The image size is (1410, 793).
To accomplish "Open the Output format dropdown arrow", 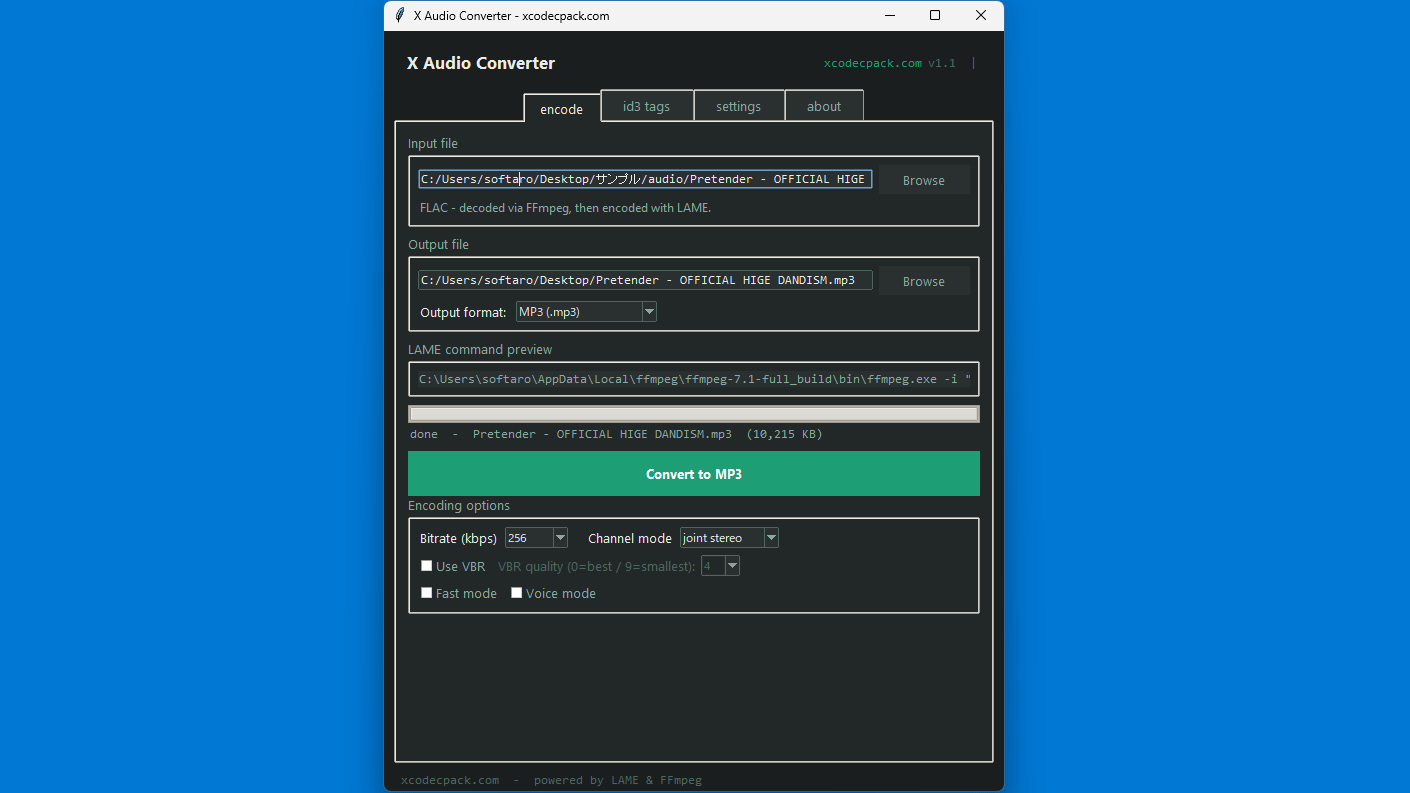I will point(650,311).
